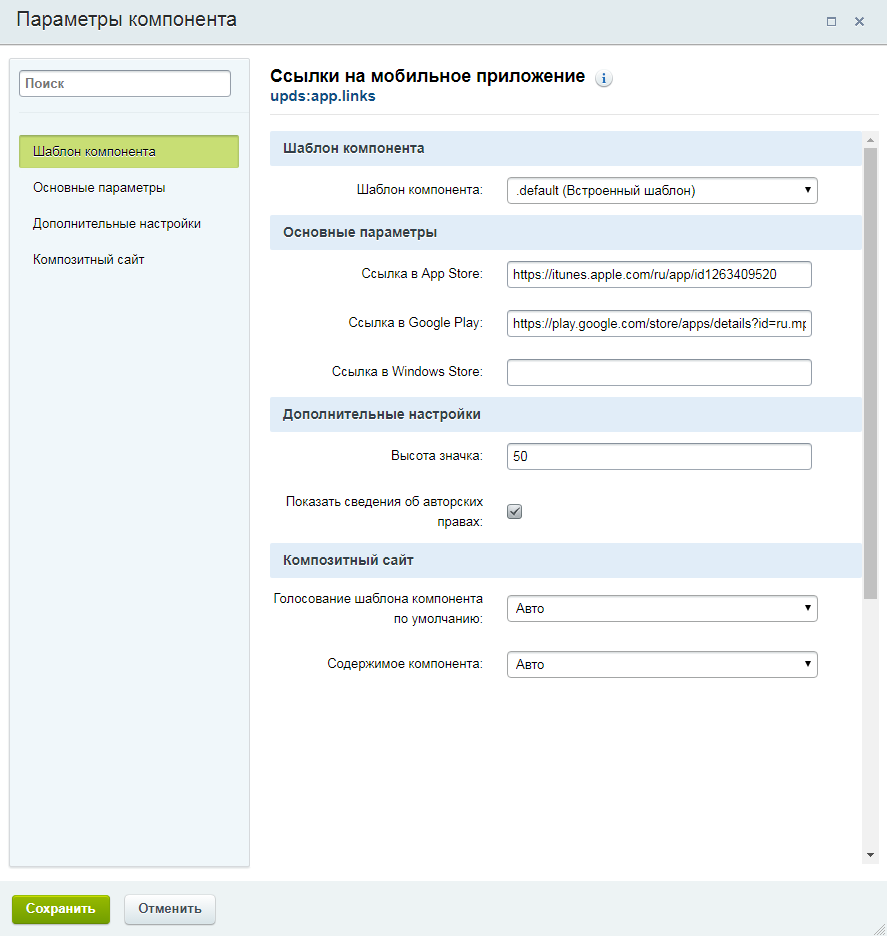Close the component parameters dialog
This screenshot has height=936, width=887.
tap(860, 21)
